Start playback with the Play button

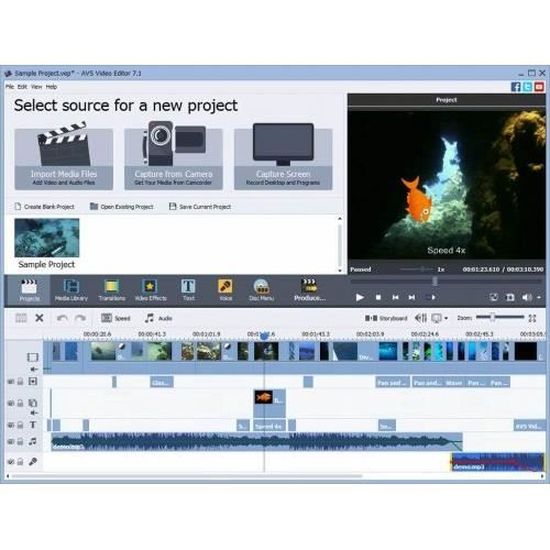tap(360, 297)
